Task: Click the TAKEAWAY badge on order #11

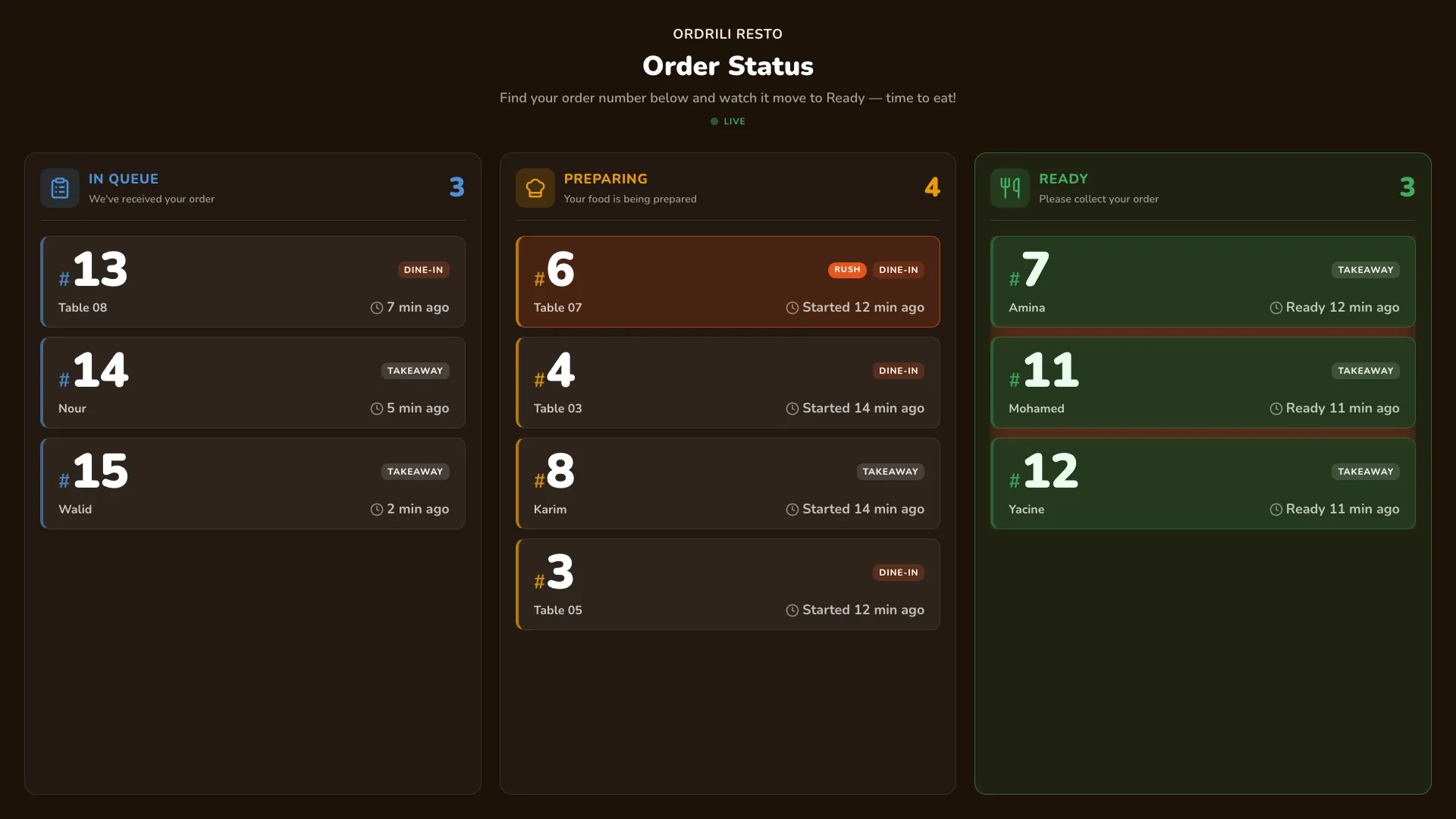Action: coord(1366,371)
